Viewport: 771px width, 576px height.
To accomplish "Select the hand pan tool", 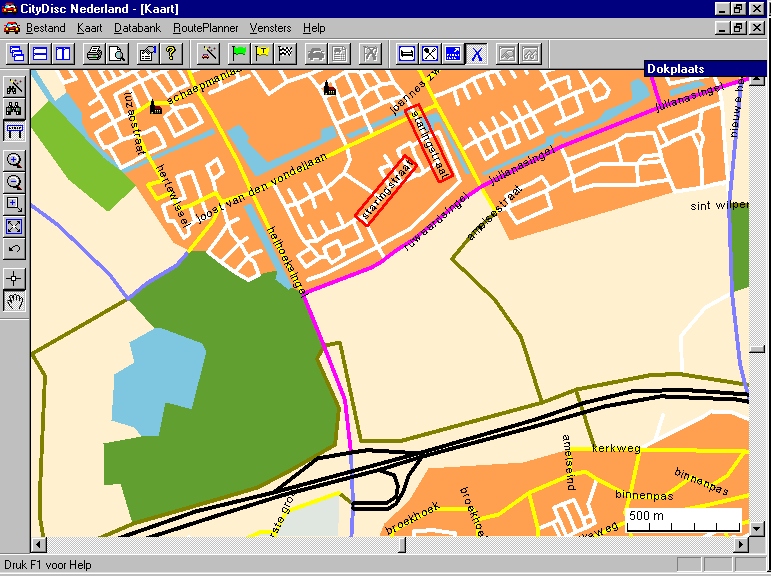I will [15, 300].
